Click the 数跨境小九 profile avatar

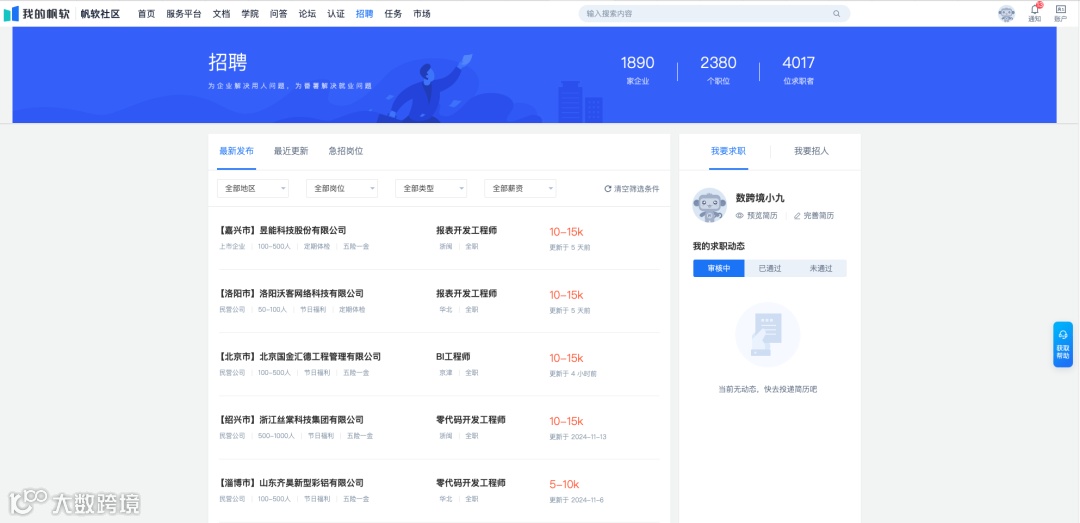click(x=709, y=205)
